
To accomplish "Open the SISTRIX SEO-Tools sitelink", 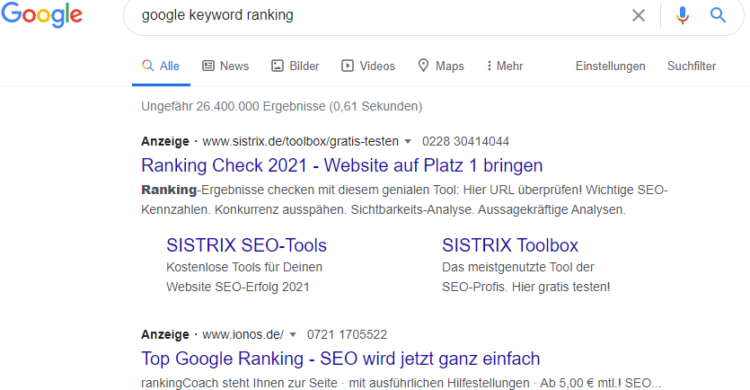I will coord(246,245).
